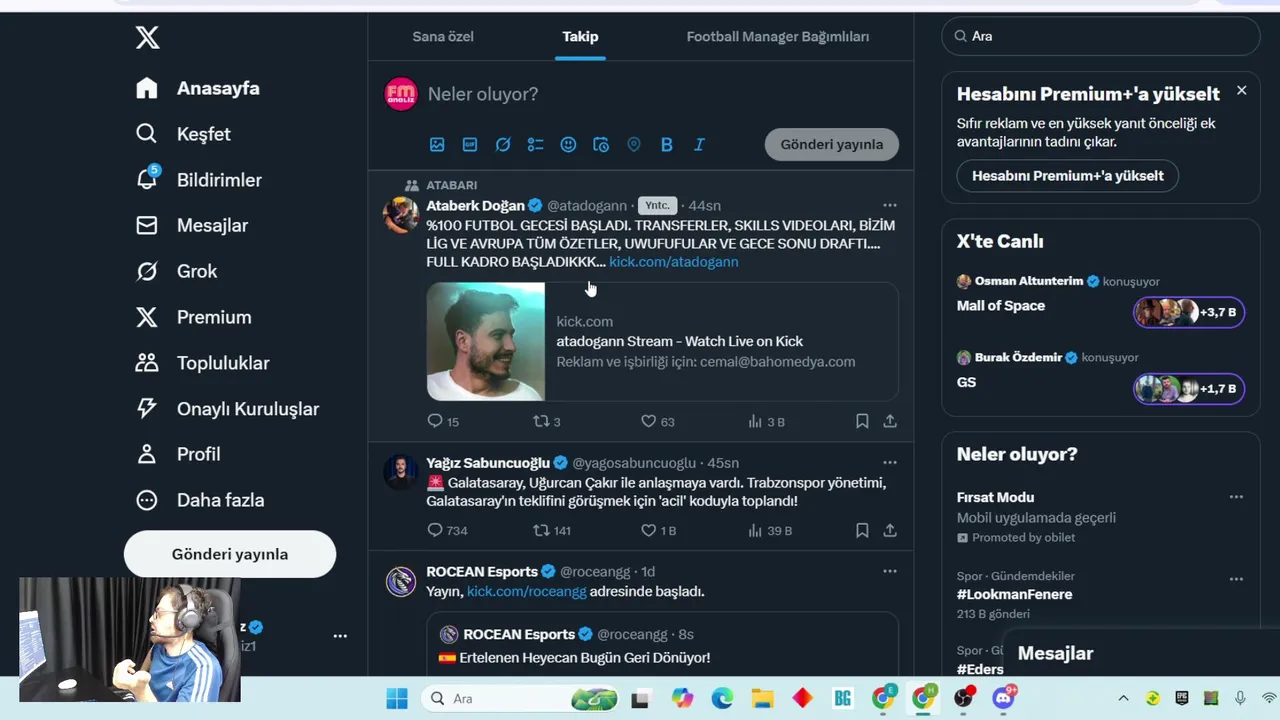Schedule the post via calendar icon
Screen dimensions: 1280x720
601,144
